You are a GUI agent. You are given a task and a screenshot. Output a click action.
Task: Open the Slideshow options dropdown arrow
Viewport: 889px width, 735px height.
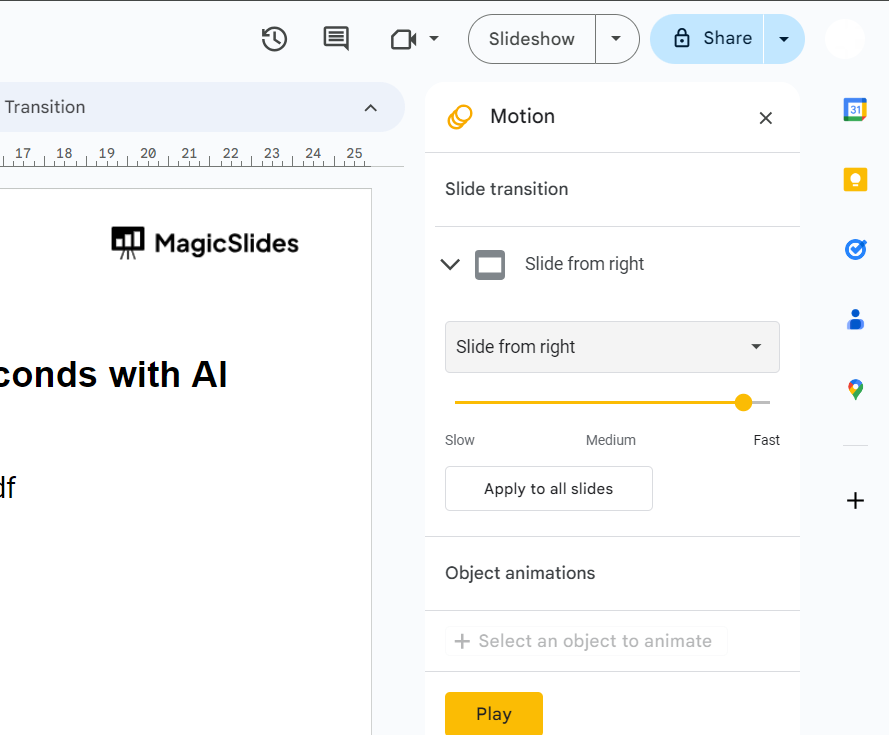[x=617, y=39]
